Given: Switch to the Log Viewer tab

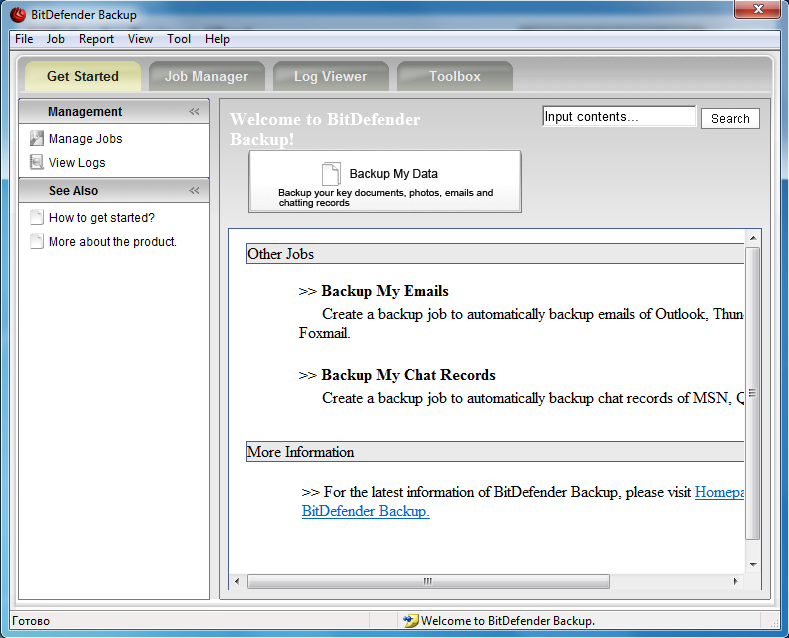Looking at the screenshot, I should click(331, 76).
